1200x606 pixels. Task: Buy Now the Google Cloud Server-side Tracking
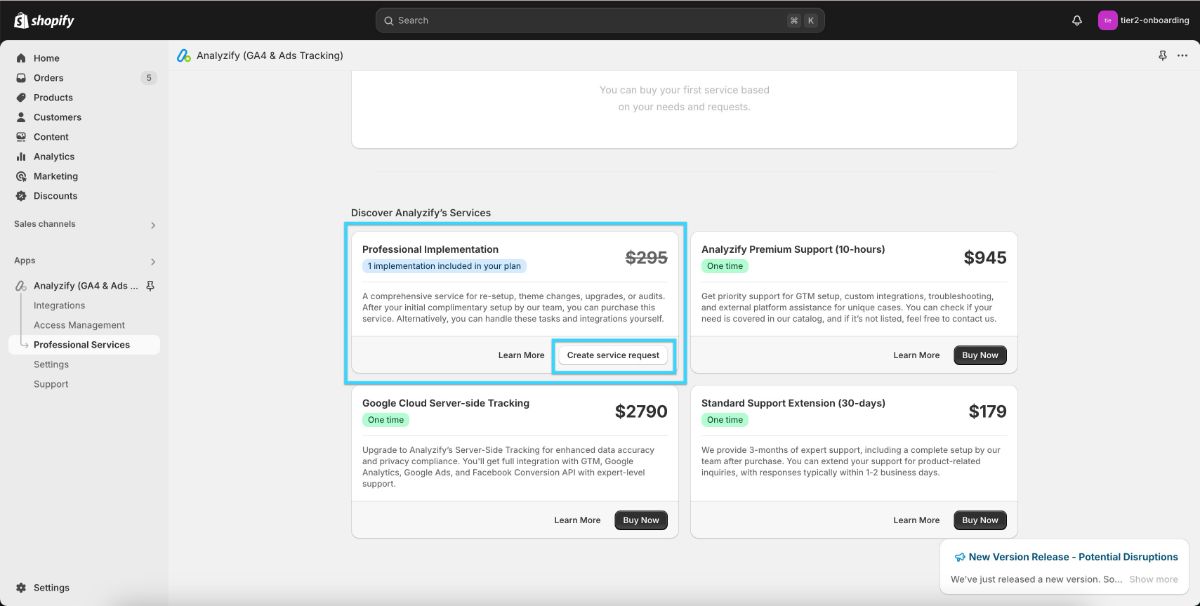point(641,520)
